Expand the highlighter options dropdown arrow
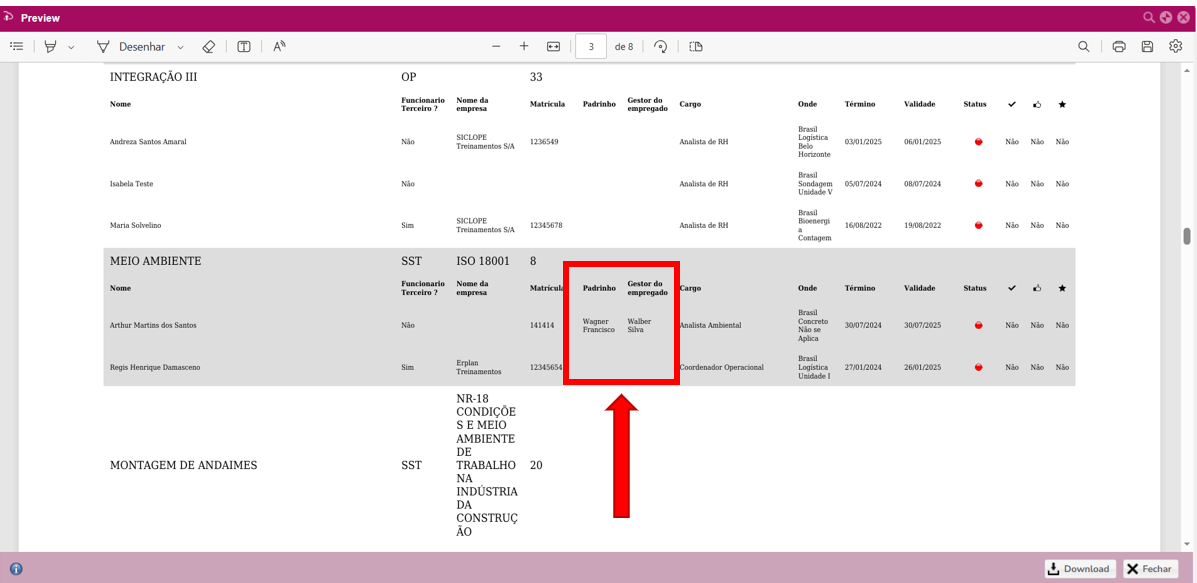This screenshot has width=1197, height=583. [71, 47]
